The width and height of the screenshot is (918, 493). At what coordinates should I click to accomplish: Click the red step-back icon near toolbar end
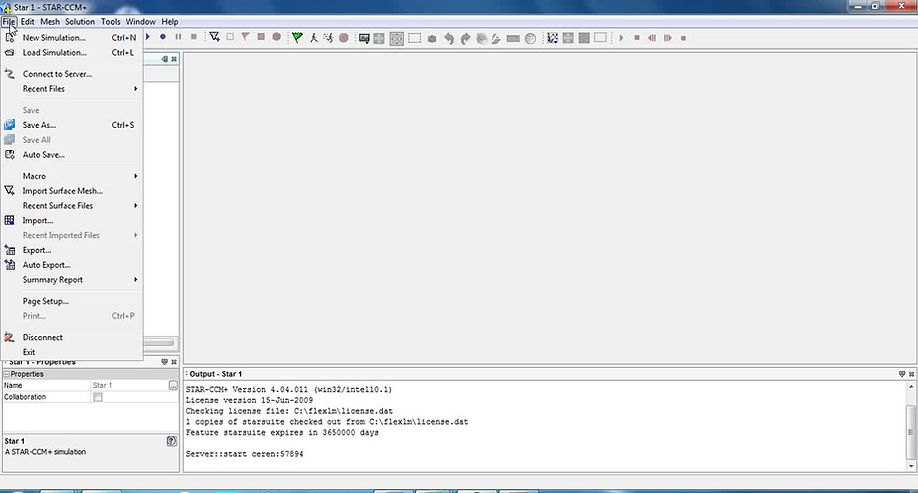click(652, 38)
